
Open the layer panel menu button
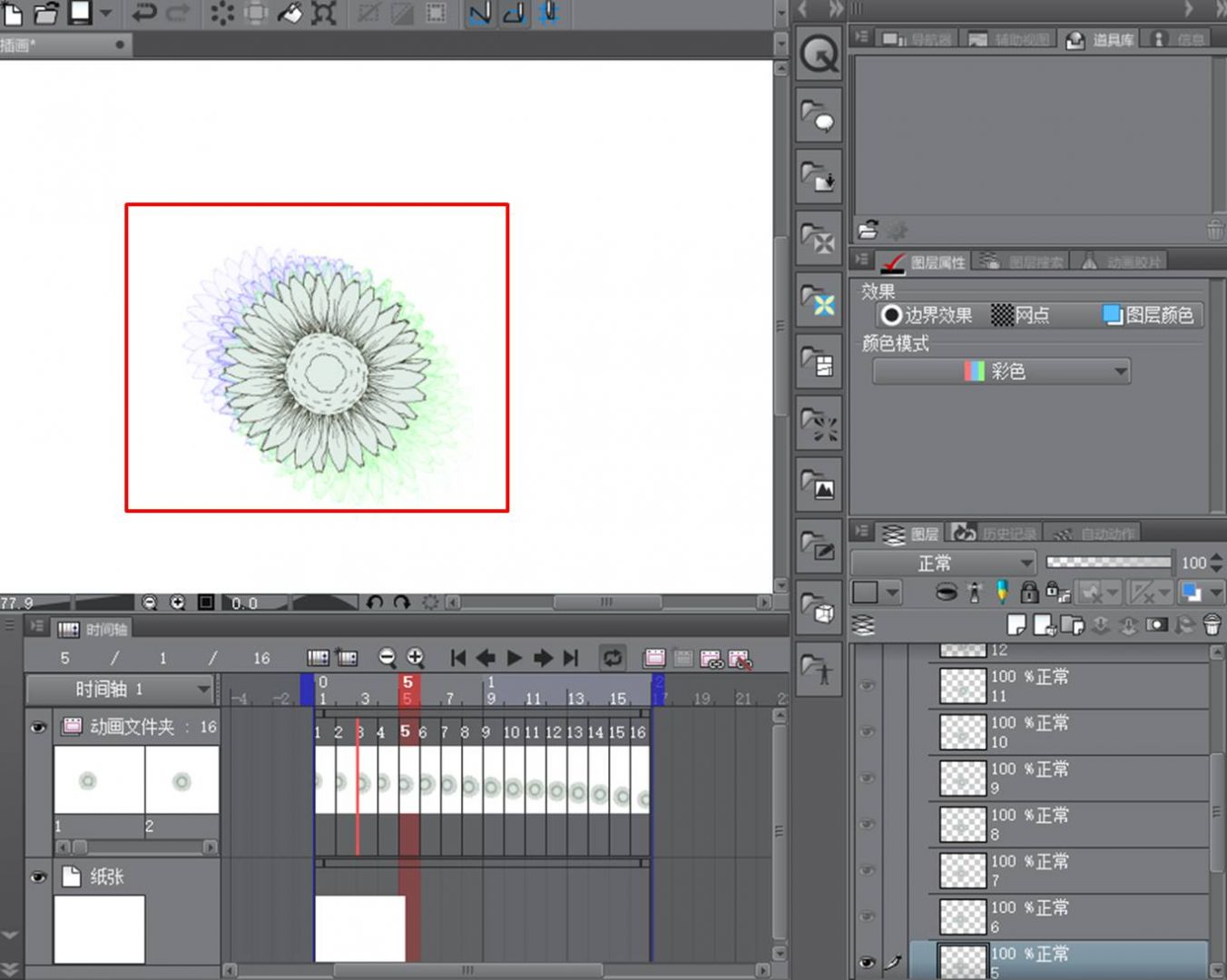coord(862,532)
